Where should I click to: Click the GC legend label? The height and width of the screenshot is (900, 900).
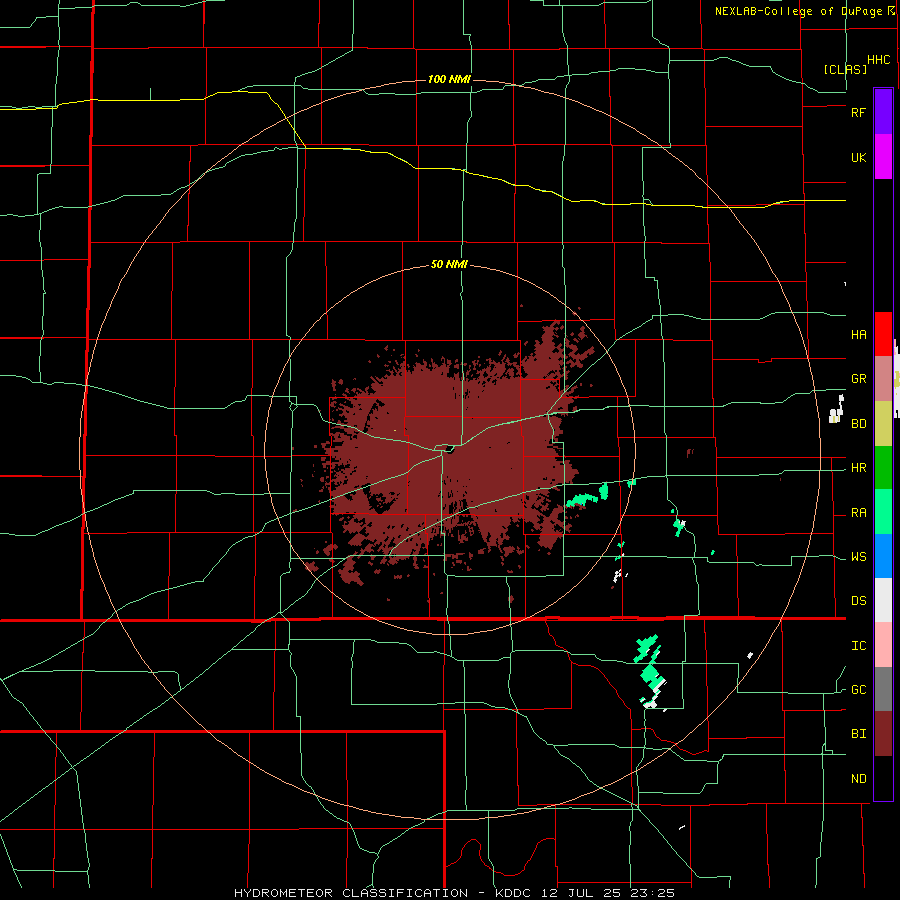coord(858,690)
